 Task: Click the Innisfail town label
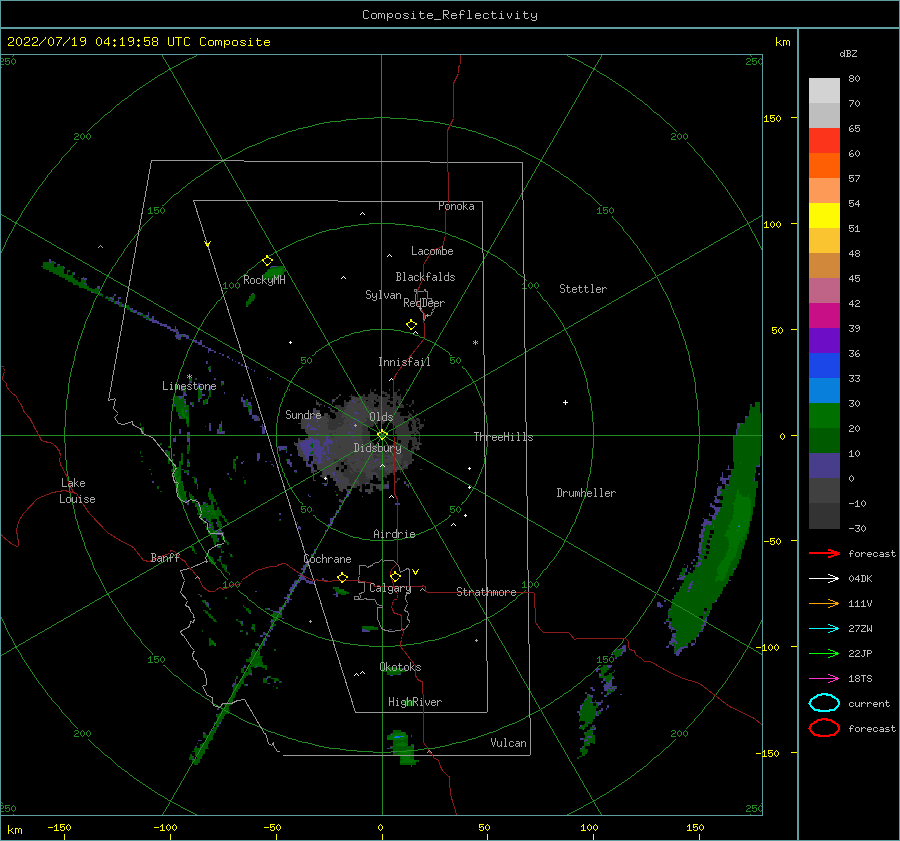point(404,362)
